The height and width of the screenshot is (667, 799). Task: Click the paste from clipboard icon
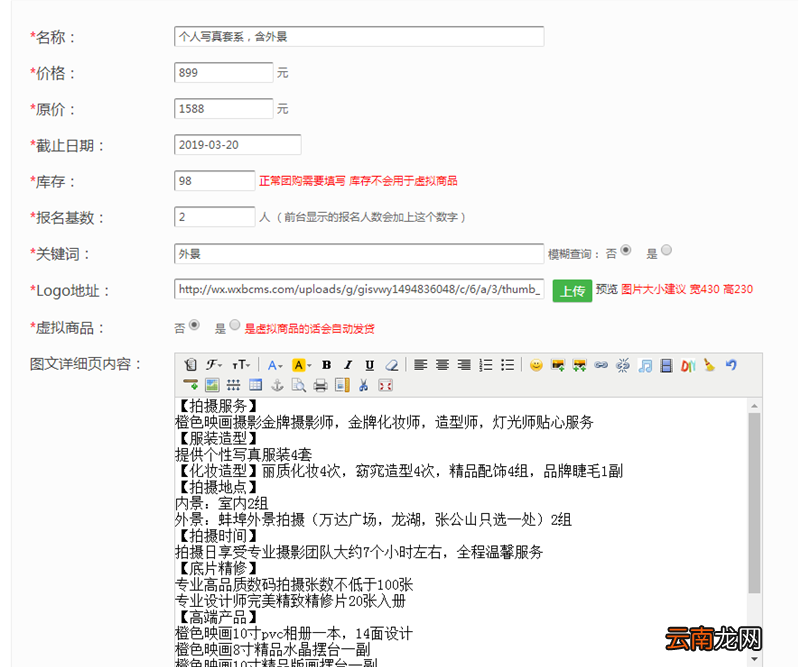(x=191, y=364)
